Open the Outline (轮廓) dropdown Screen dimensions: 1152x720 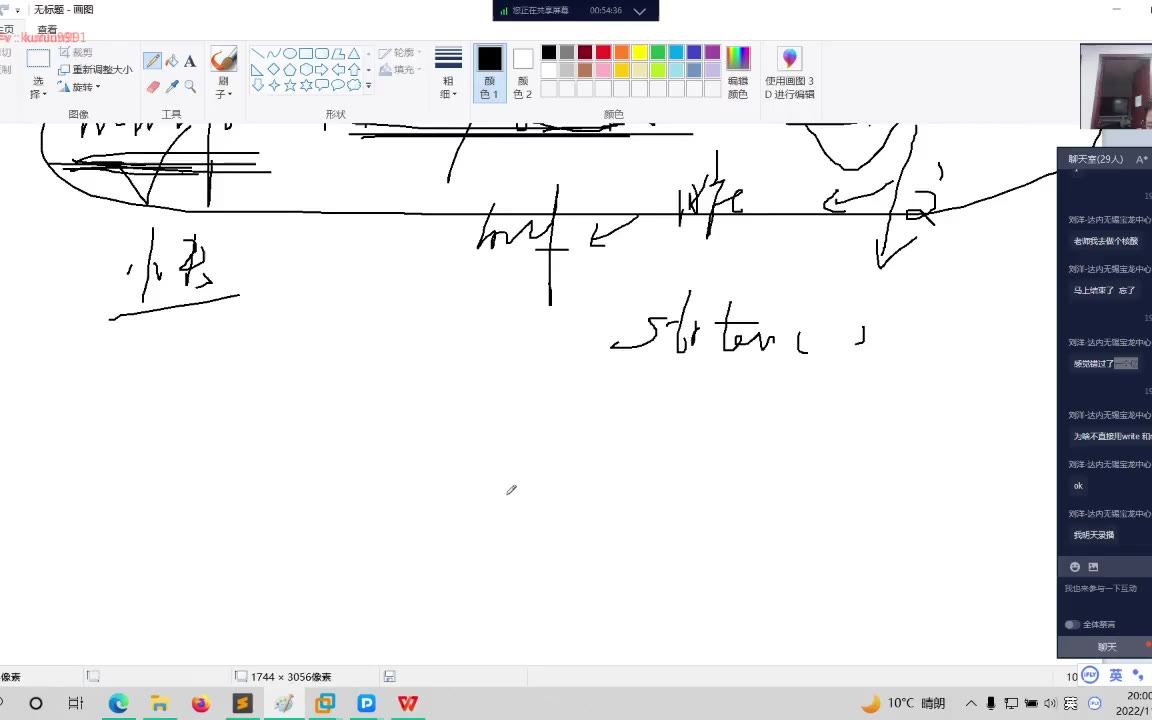(400, 53)
